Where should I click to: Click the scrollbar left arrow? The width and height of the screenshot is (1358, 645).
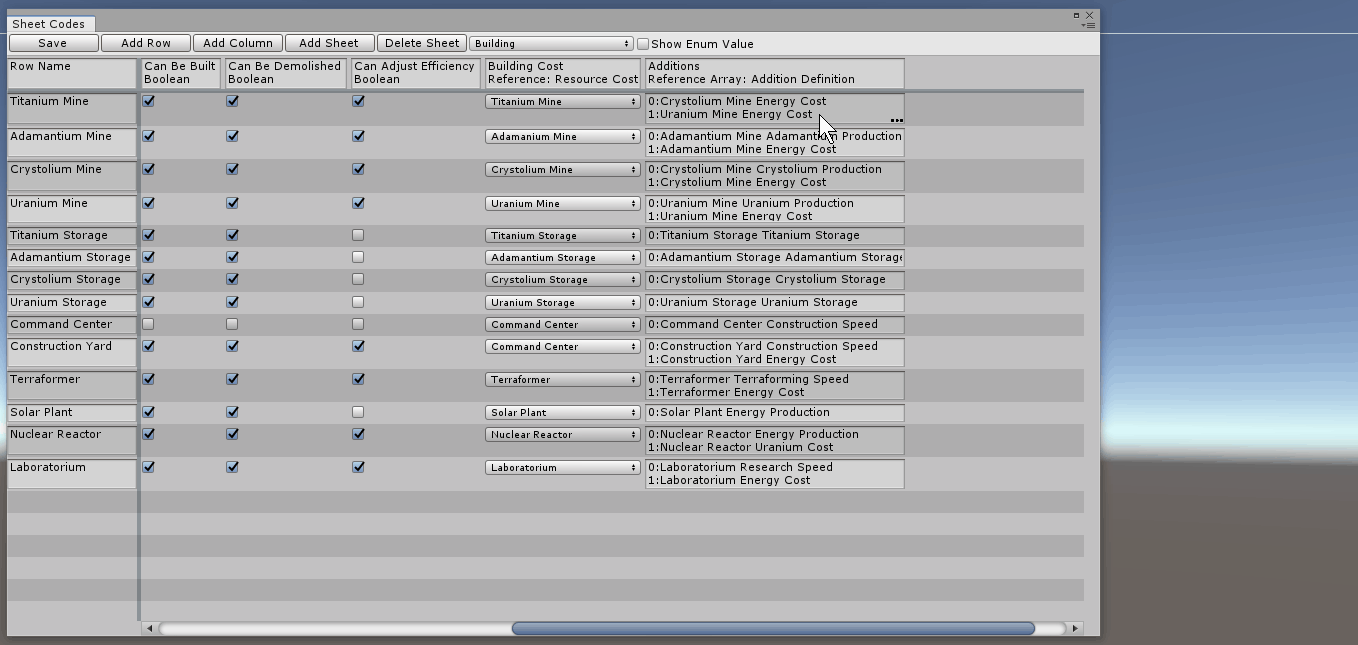(150, 628)
